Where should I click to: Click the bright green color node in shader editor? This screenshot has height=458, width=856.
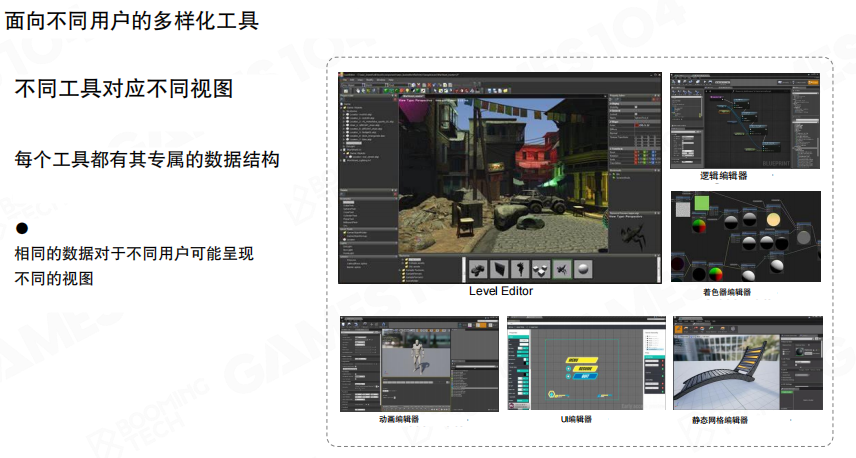[x=702, y=203]
